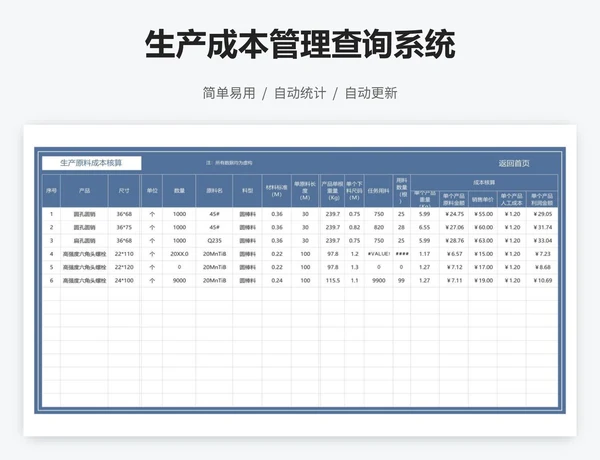Click the 产品 column header
The width and height of the screenshot is (600, 460).
click(x=84, y=191)
